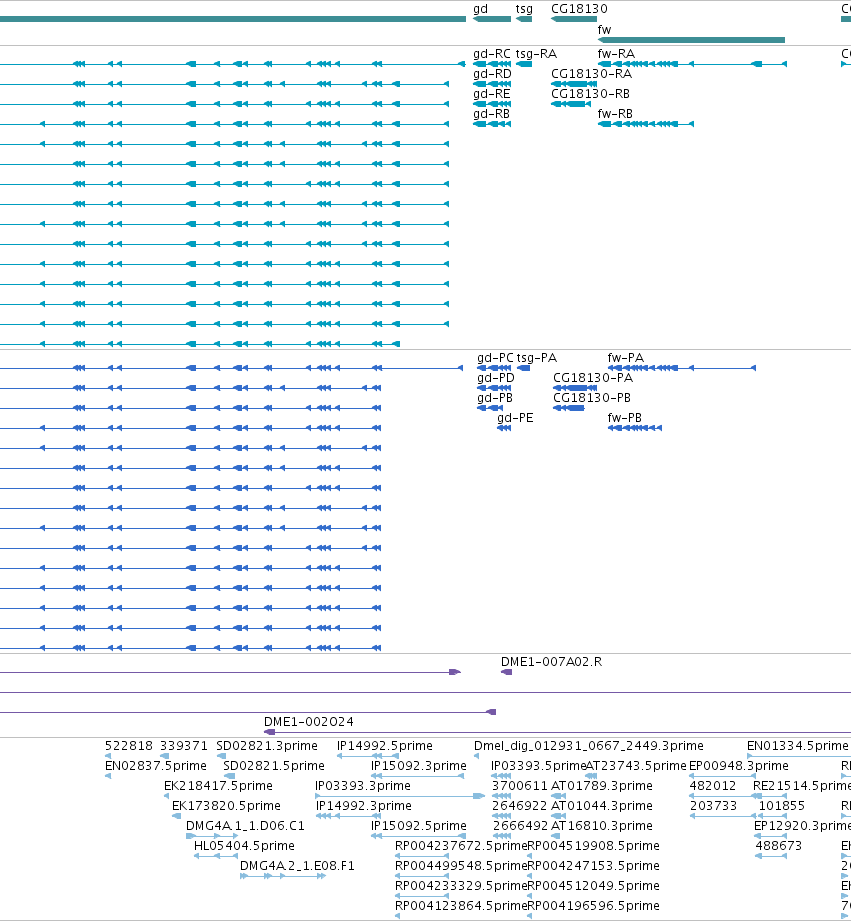Viewport: 851px width, 921px height.
Task: Click the gd-RD transcript label
Action: click(492, 74)
